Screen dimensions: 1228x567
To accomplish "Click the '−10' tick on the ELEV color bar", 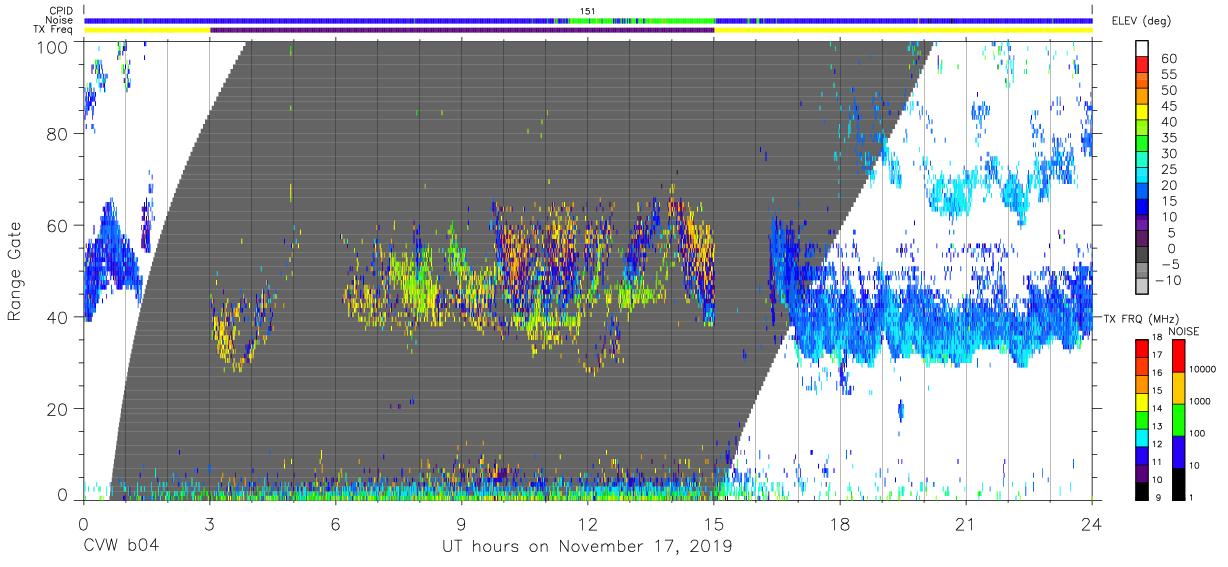I will (1169, 279).
